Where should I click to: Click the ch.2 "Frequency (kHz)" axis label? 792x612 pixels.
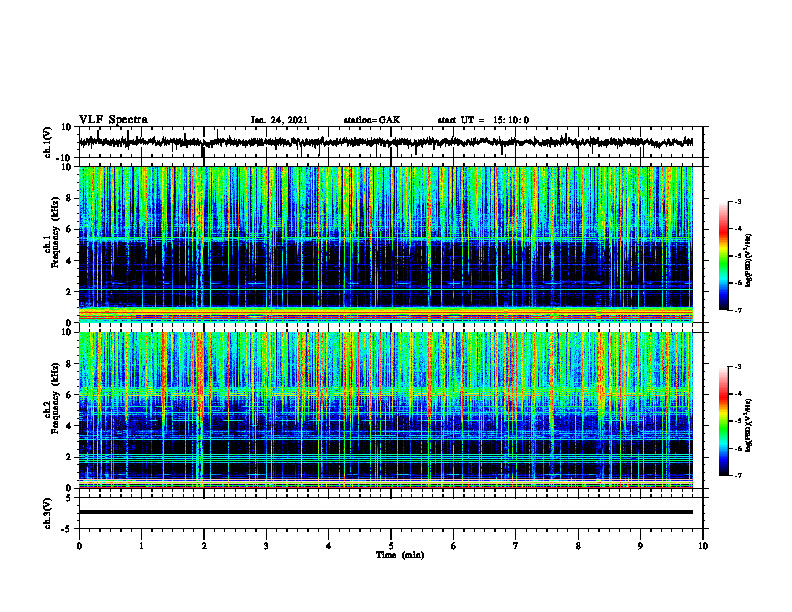(55, 398)
